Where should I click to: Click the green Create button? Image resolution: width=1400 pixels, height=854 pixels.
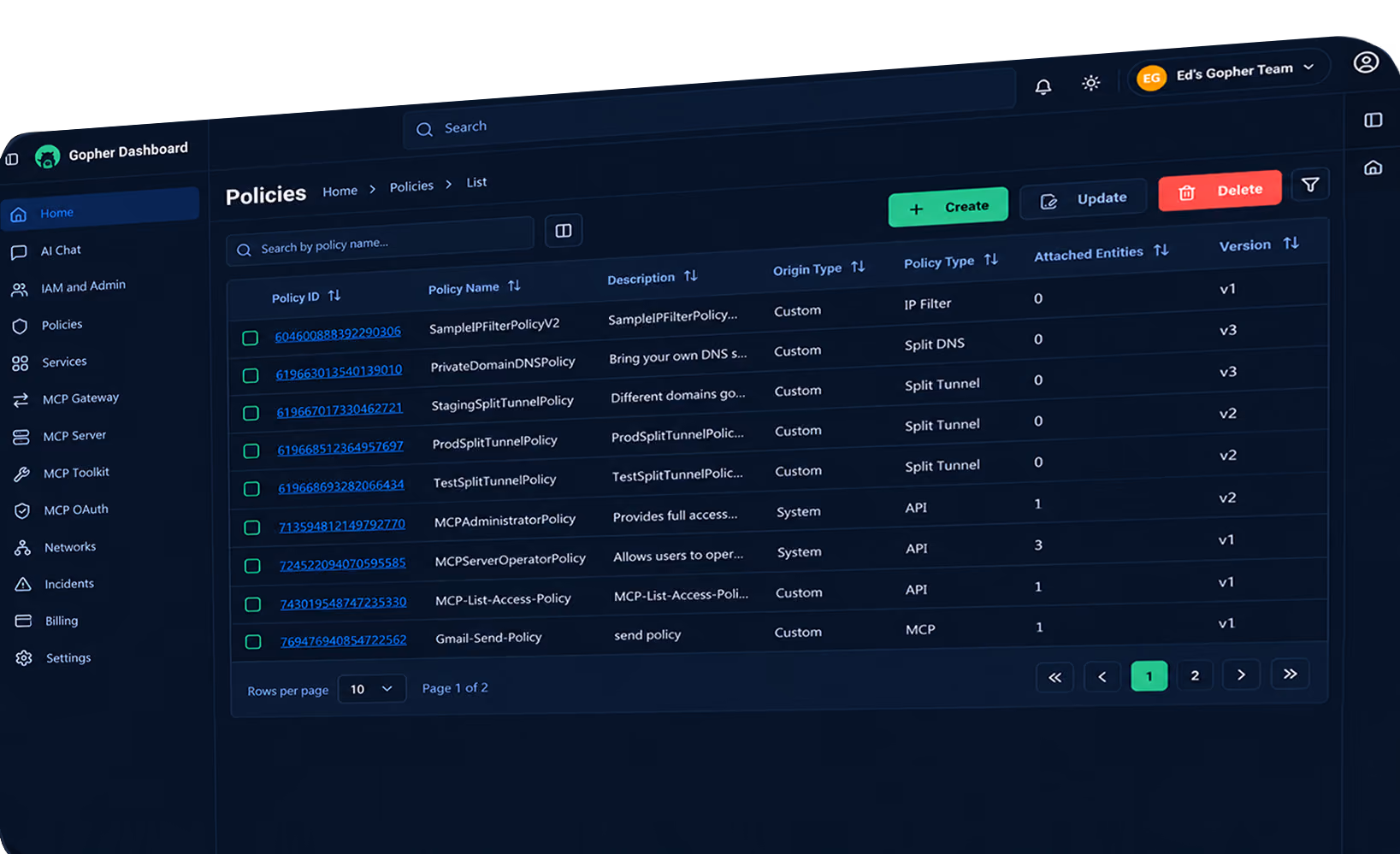pos(948,207)
